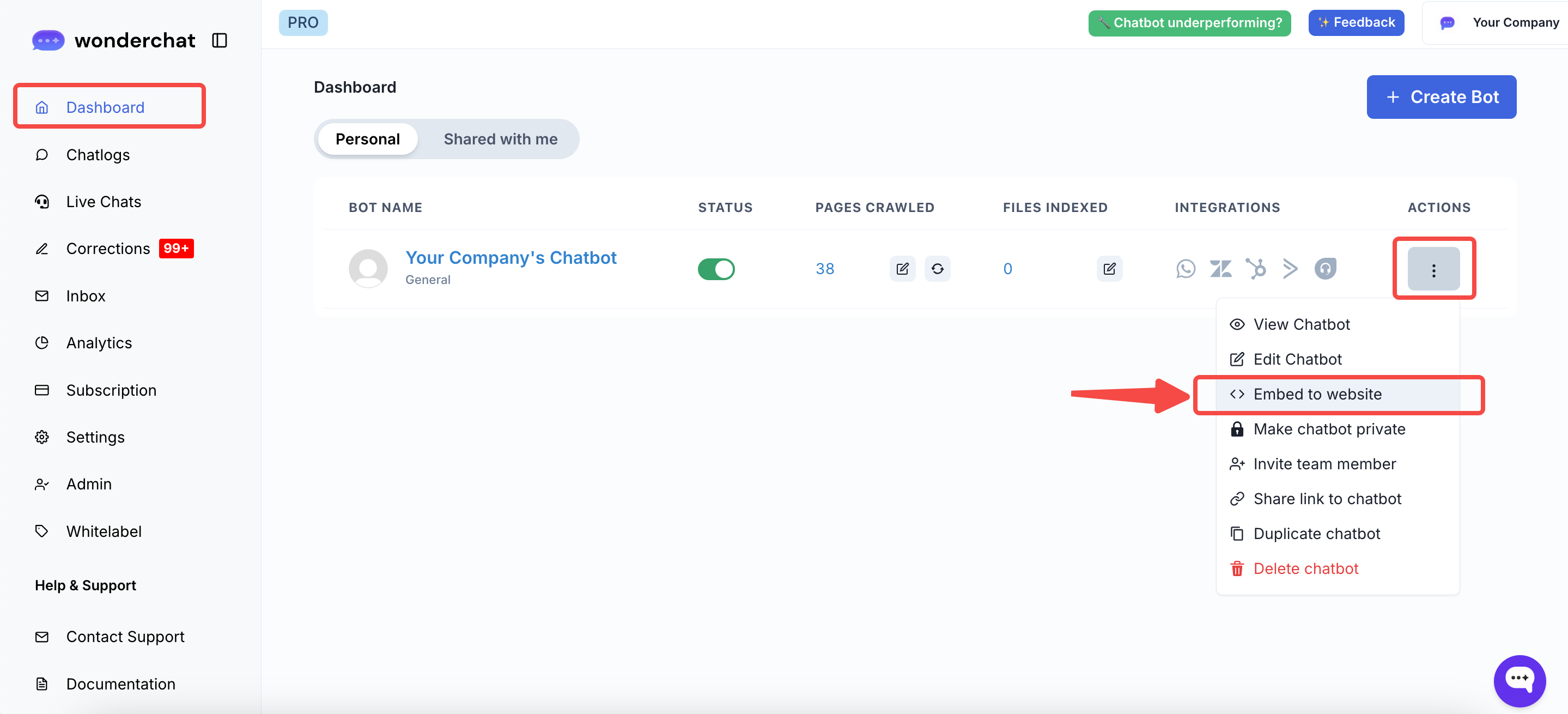Click the WhatsApp integration icon
The width and height of the screenshot is (1568, 714).
(1185, 269)
